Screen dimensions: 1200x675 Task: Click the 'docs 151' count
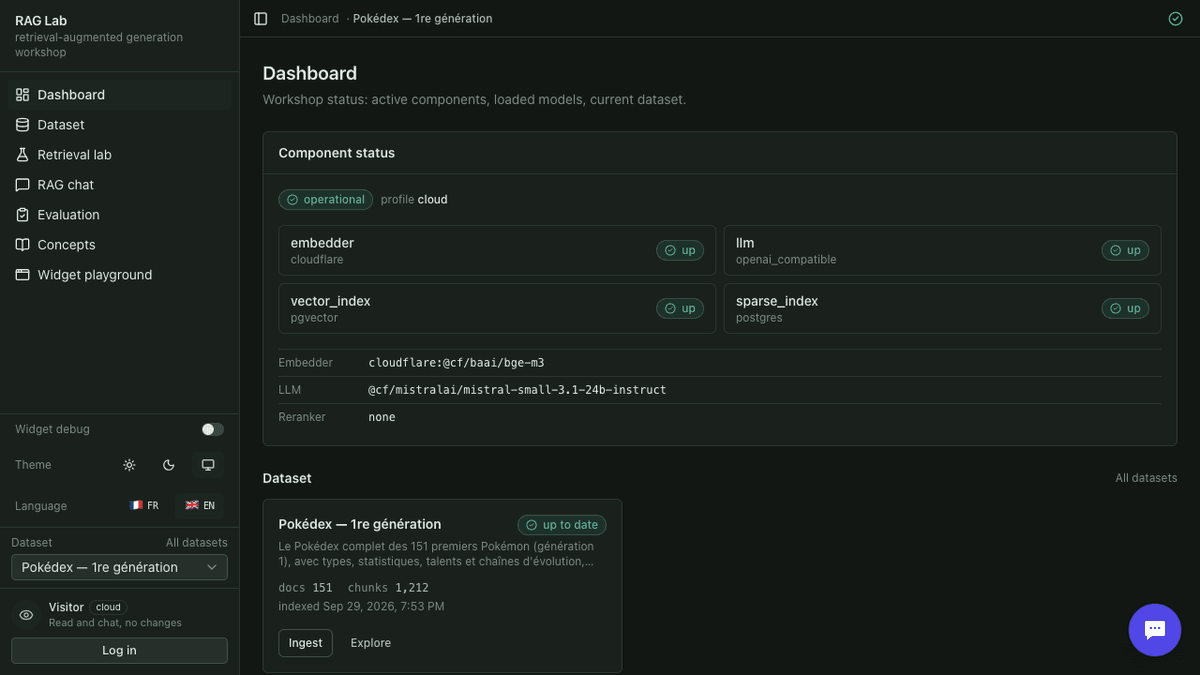coord(306,588)
